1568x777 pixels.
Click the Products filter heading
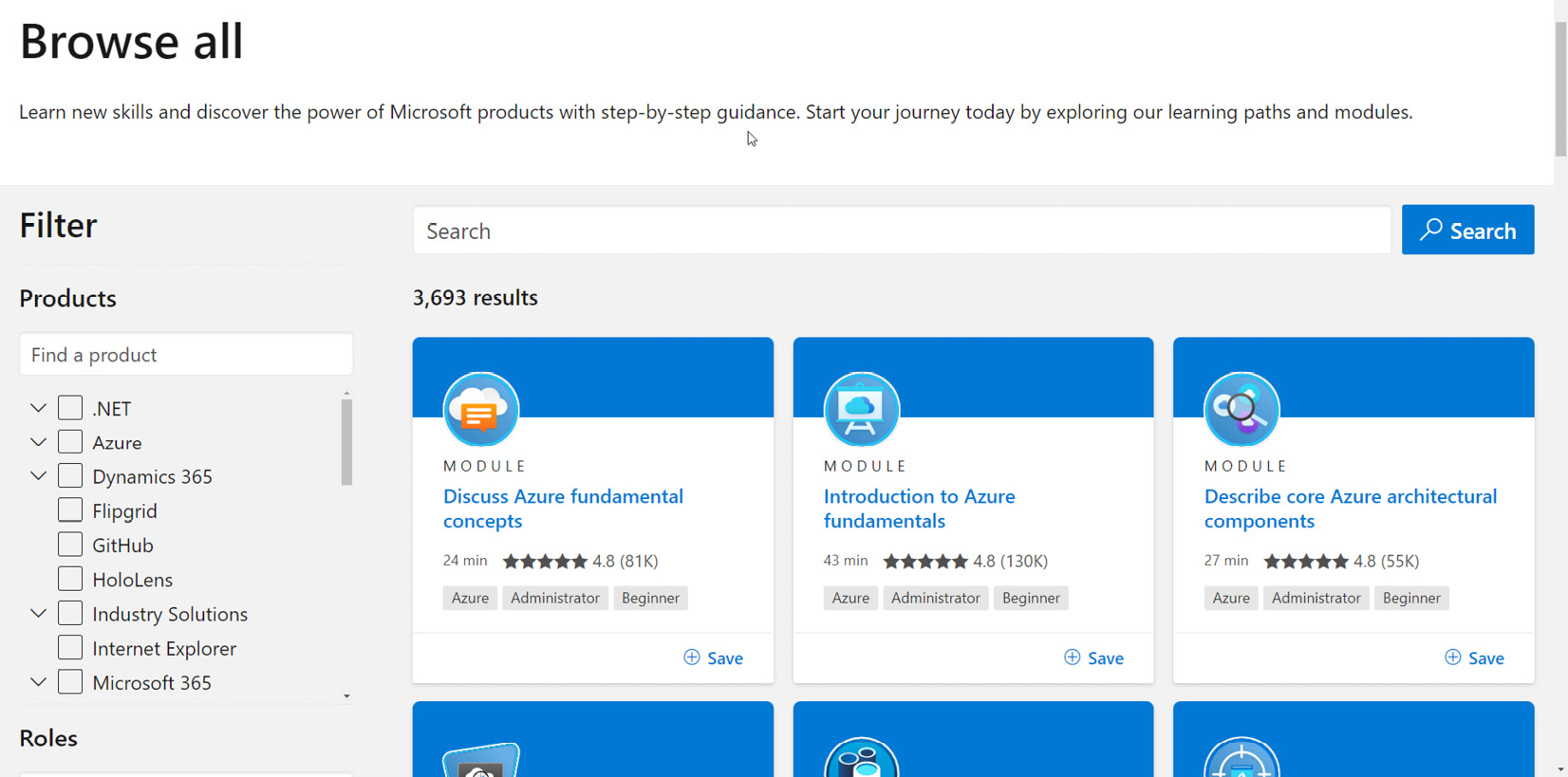(x=67, y=298)
